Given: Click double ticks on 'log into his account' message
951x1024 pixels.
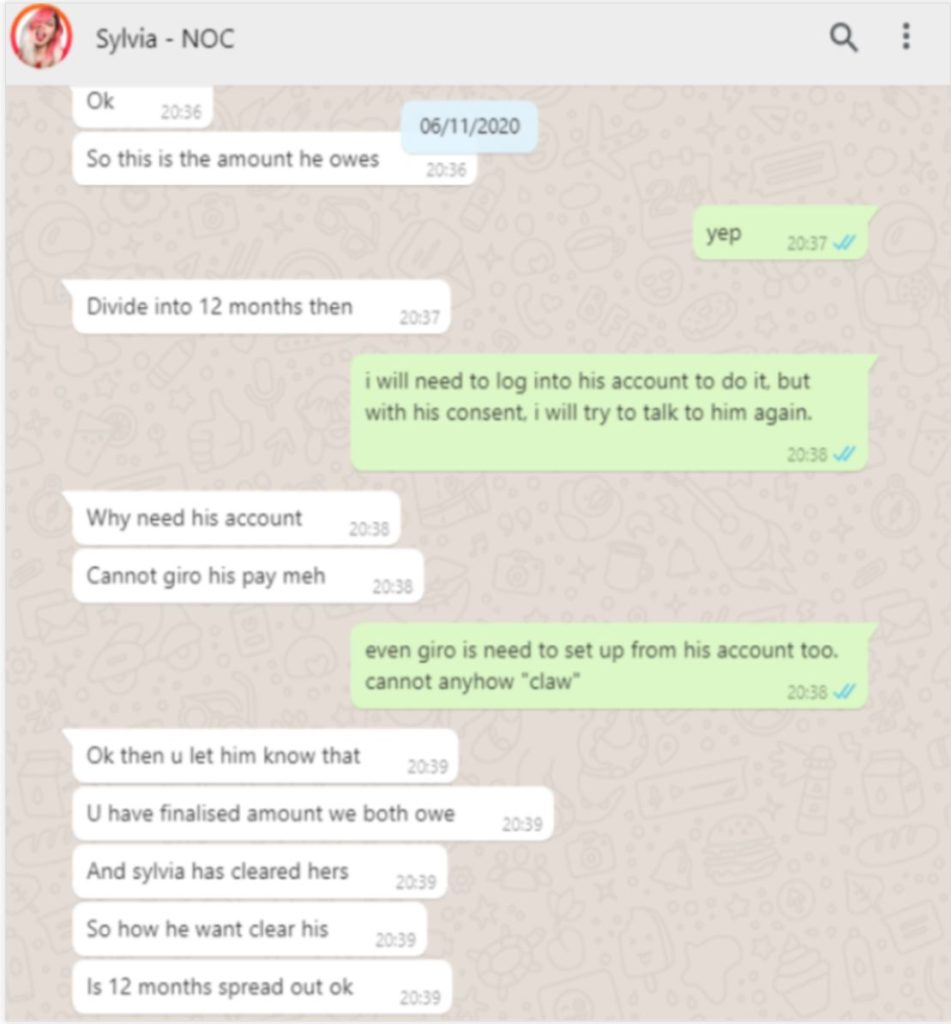Looking at the screenshot, I should point(845,454).
